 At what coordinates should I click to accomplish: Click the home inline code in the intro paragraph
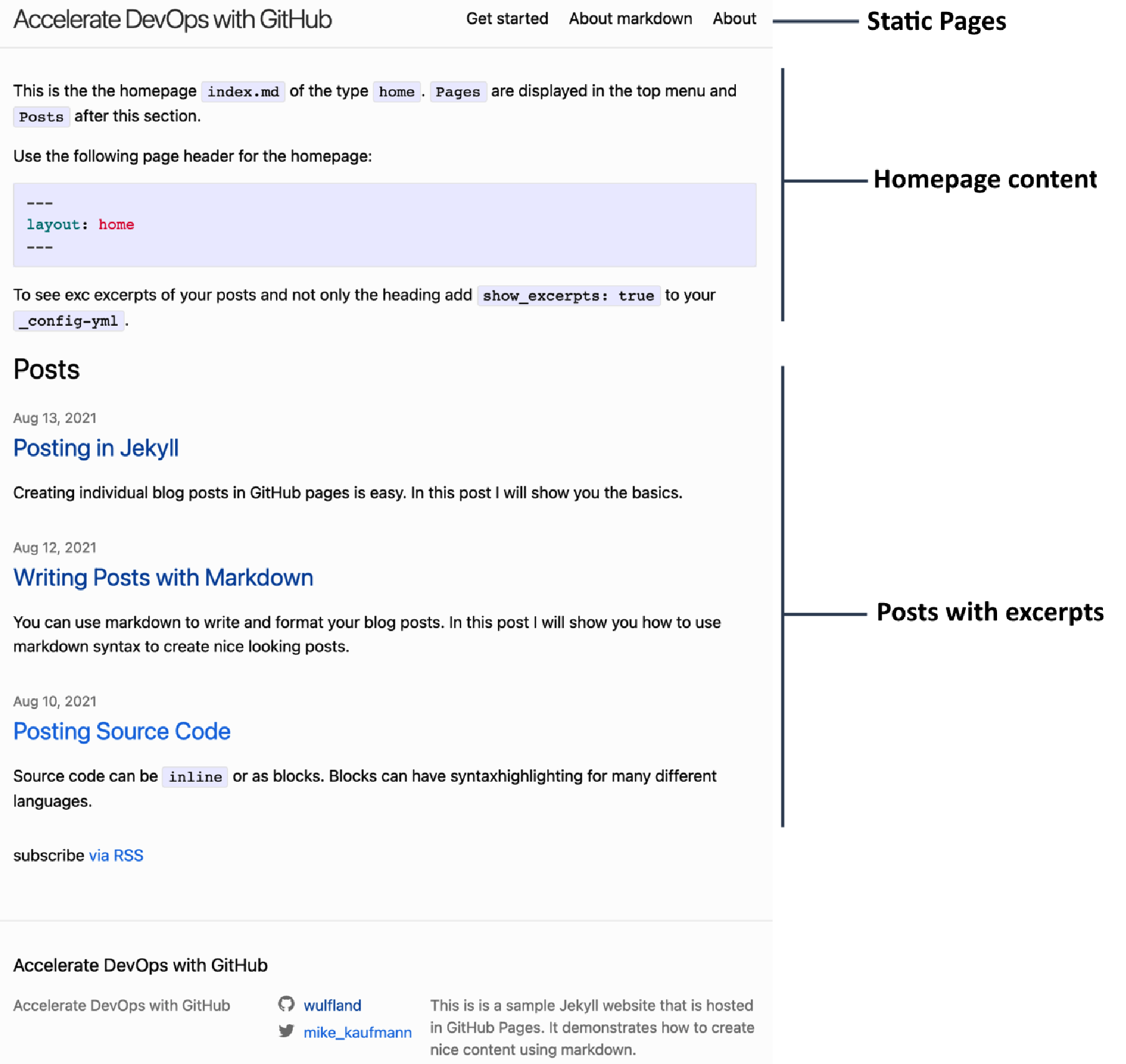pyautogui.click(x=396, y=92)
